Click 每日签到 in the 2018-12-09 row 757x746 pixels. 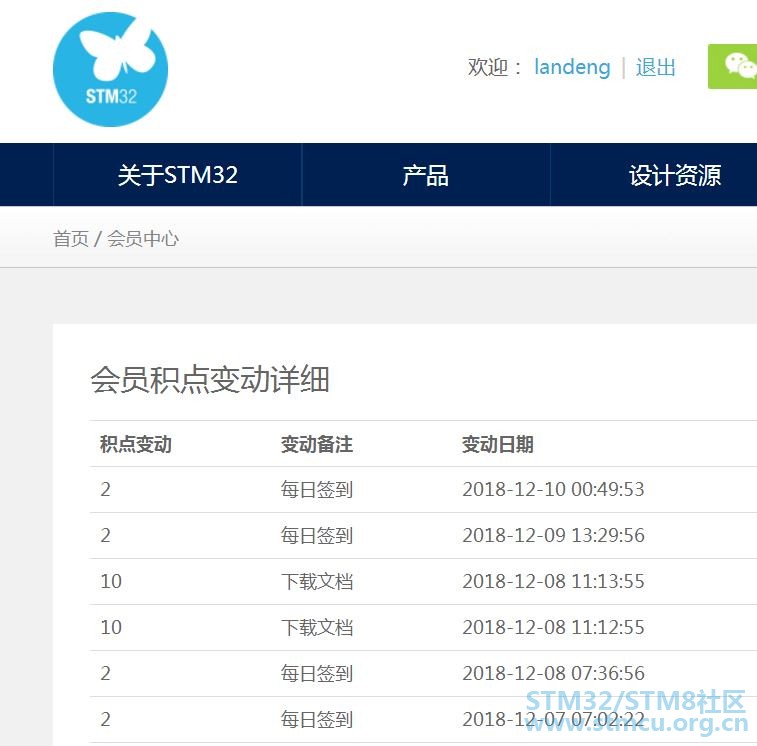pos(317,535)
